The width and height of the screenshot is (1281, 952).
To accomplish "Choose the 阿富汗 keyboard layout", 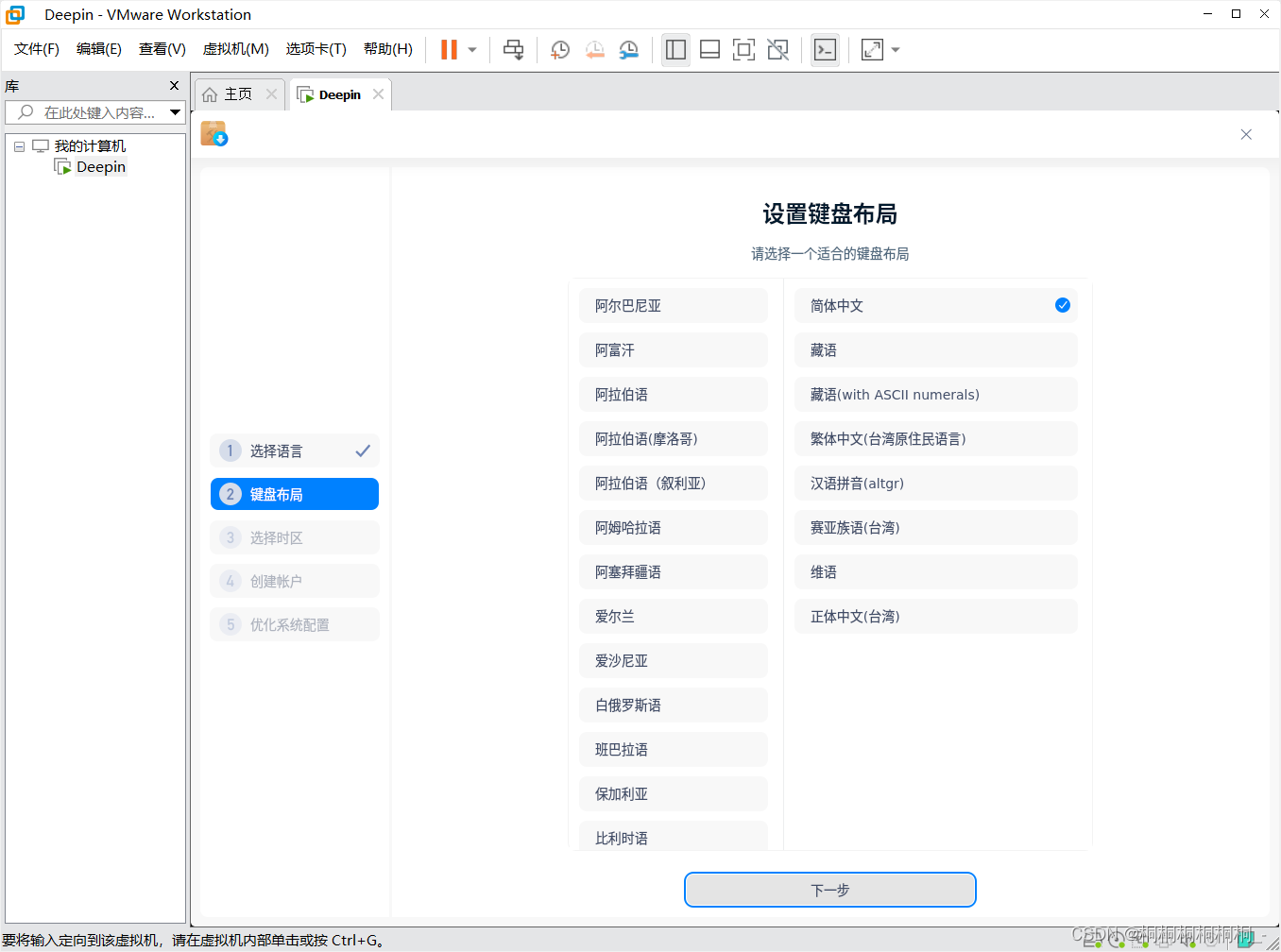I will click(674, 349).
